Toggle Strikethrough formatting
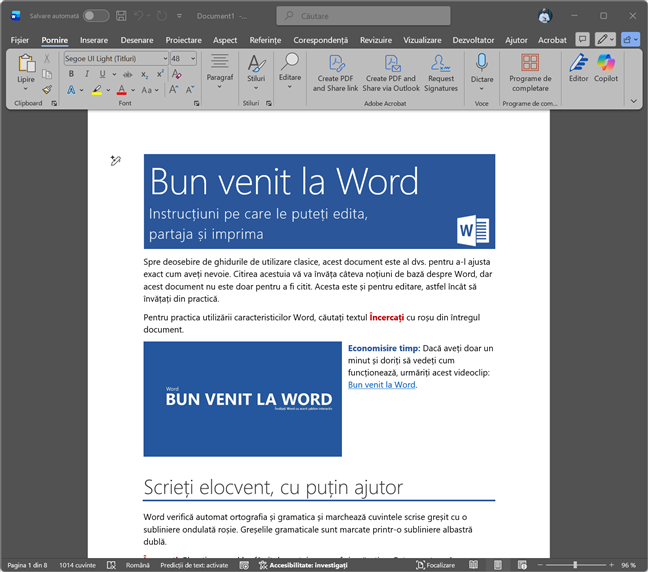648x572 pixels. click(128, 74)
